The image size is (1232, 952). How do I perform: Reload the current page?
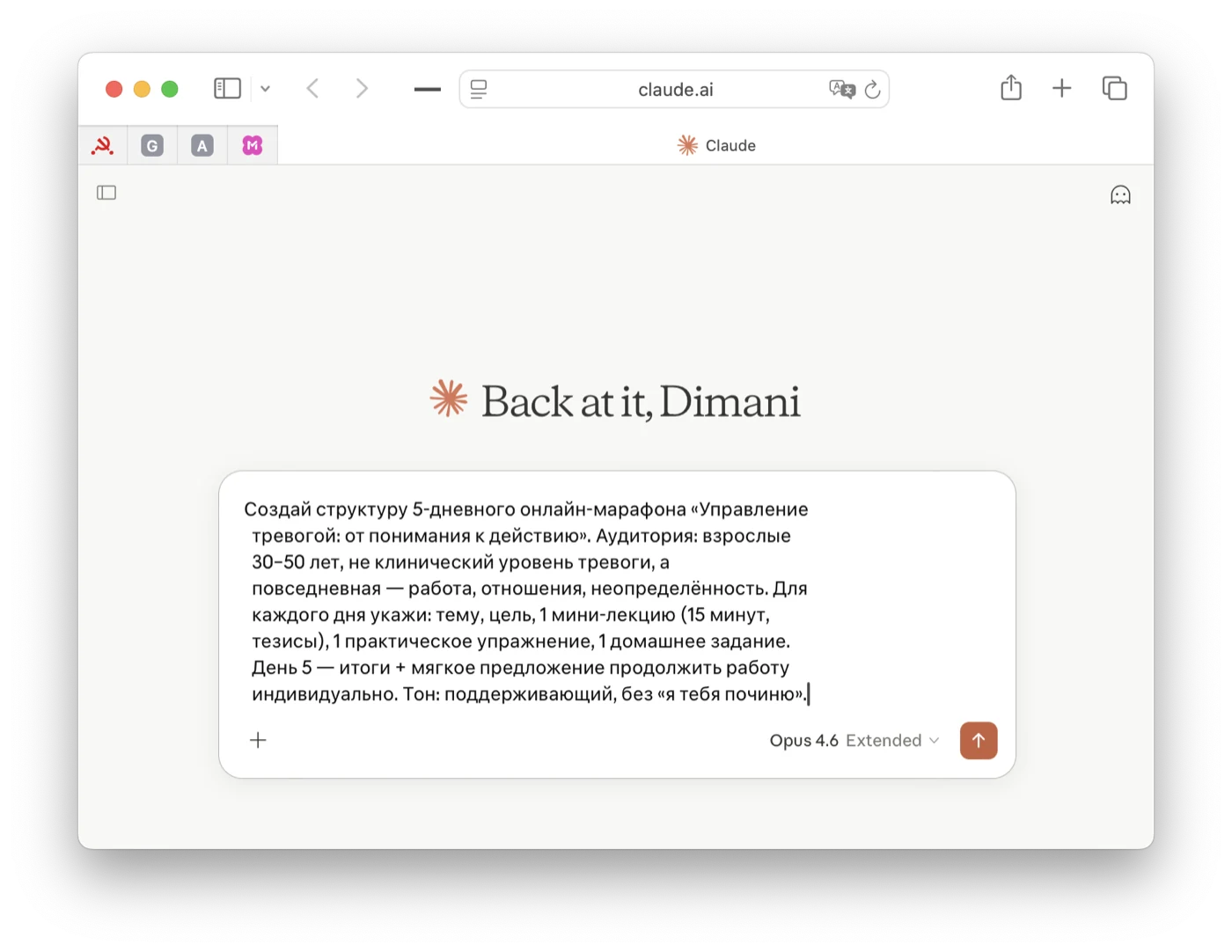872,89
